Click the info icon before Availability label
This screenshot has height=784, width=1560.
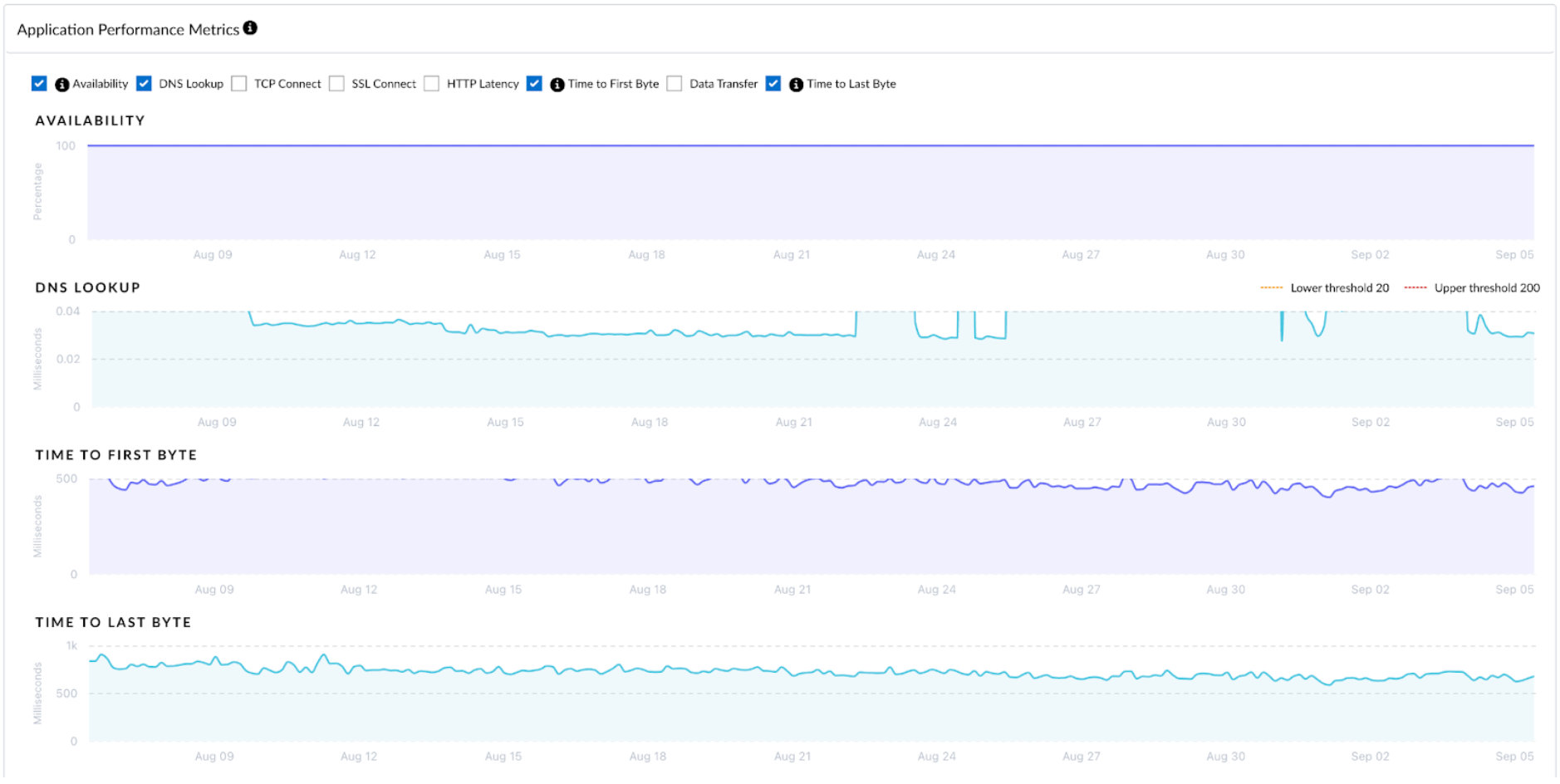point(61,85)
